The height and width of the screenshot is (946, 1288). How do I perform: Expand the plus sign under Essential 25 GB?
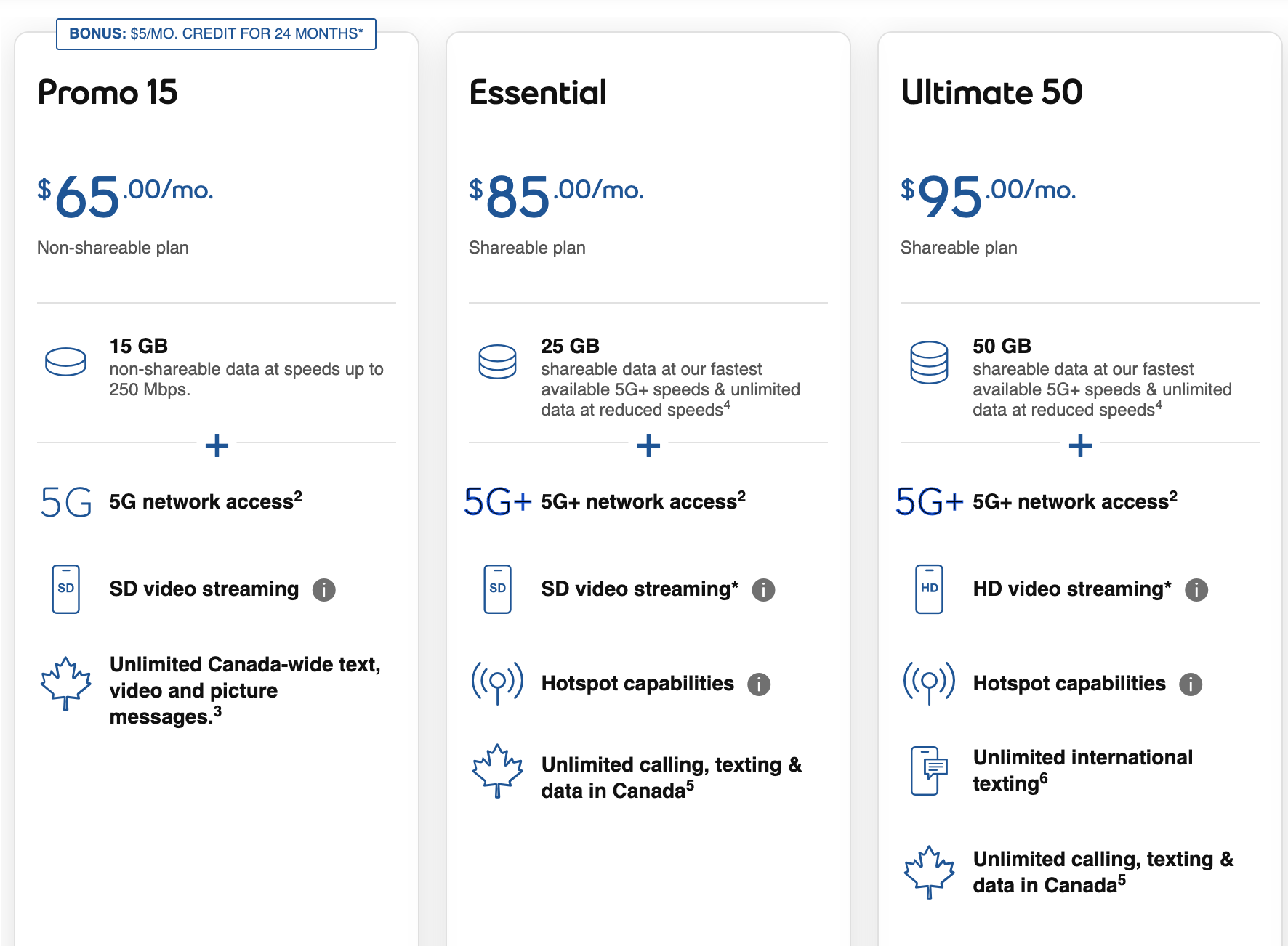coord(648,445)
